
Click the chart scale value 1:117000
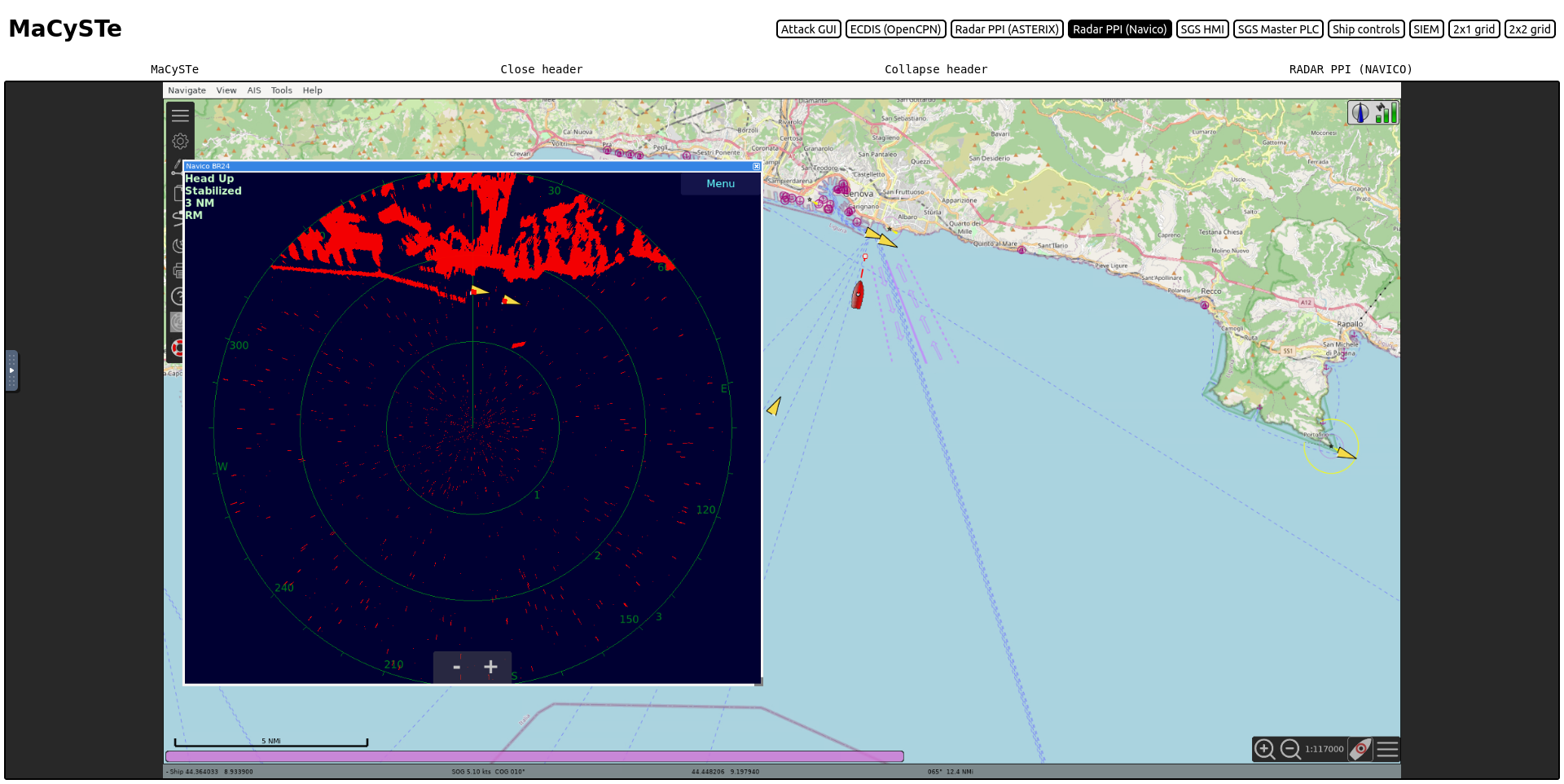(x=1324, y=749)
